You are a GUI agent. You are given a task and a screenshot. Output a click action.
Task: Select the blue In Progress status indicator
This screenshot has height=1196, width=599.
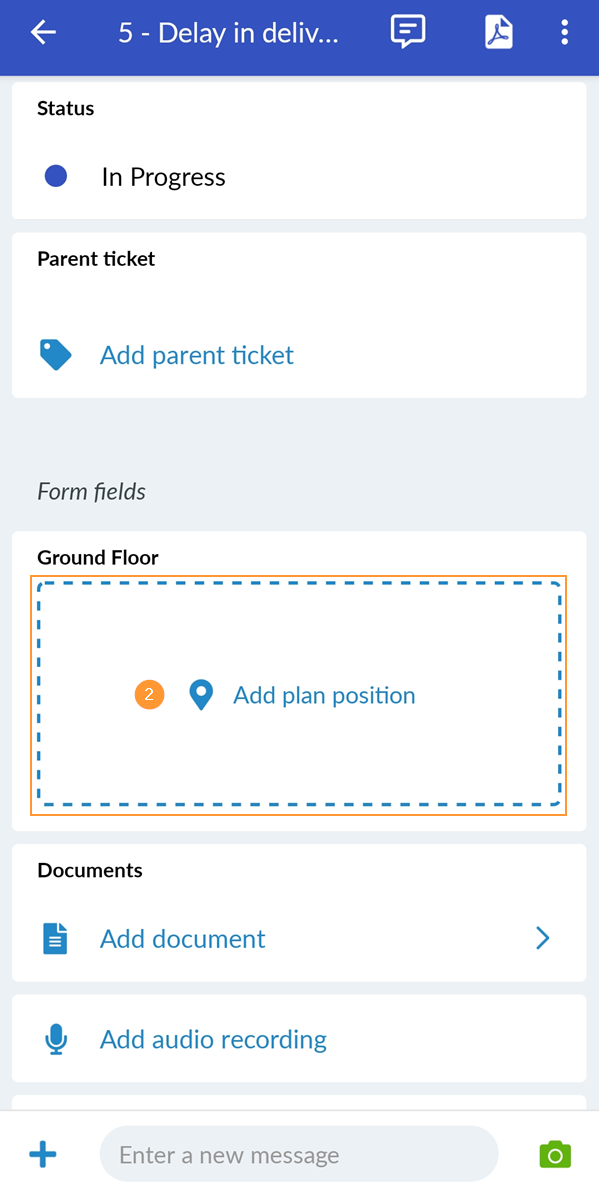[56, 175]
